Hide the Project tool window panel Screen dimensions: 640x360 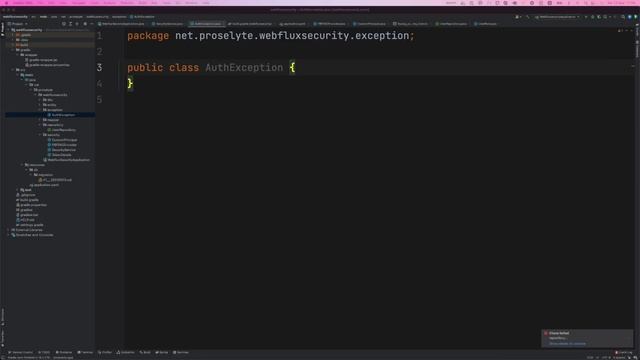91,24
